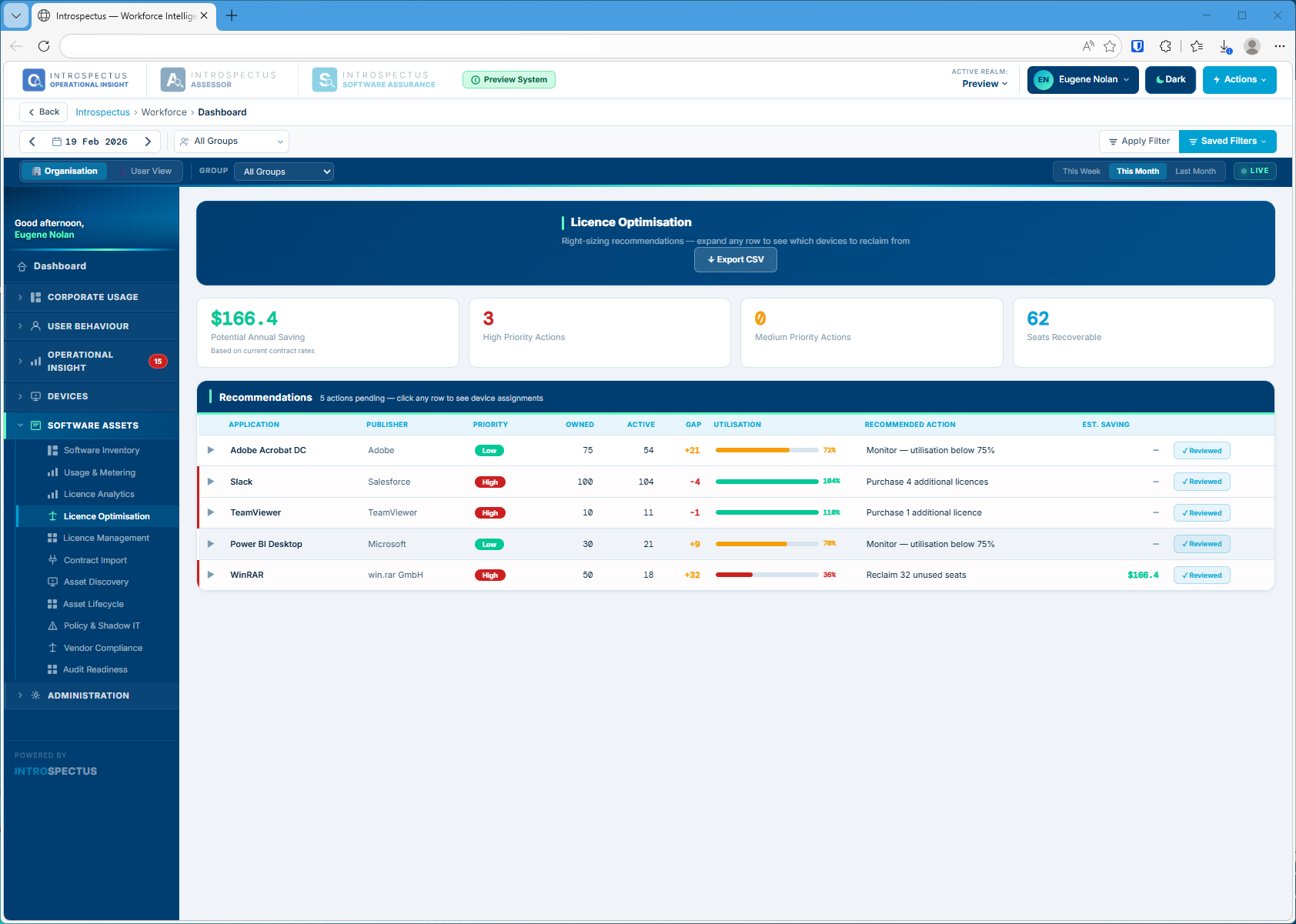The image size is (1296, 924).
Task: Click the Export CSV button
Action: (x=735, y=259)
